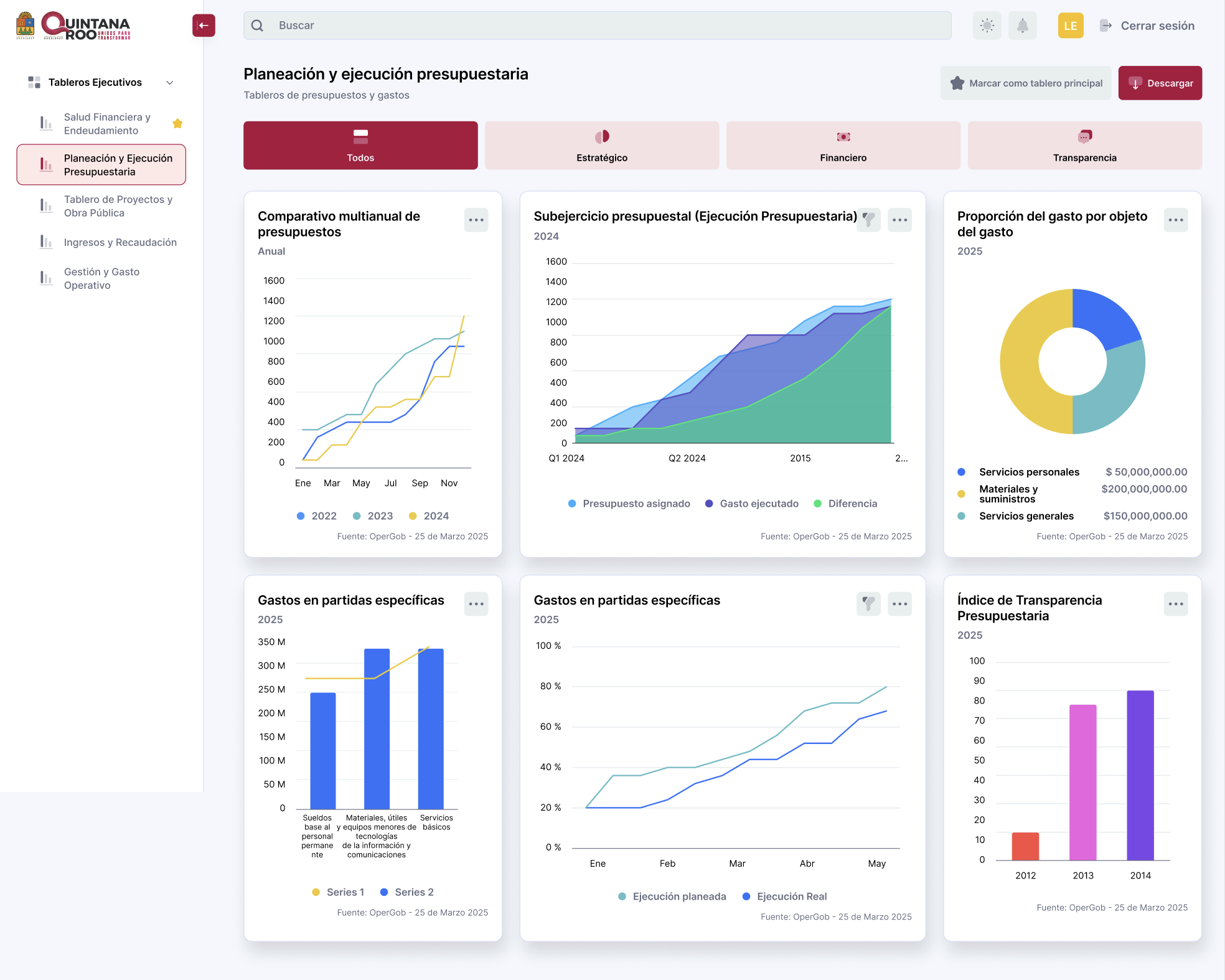Image resolution: width=1225 pixels, height=980 pixels.
Task: Open options menu for Proporción del gasto card
Action: pos(1176,220)
